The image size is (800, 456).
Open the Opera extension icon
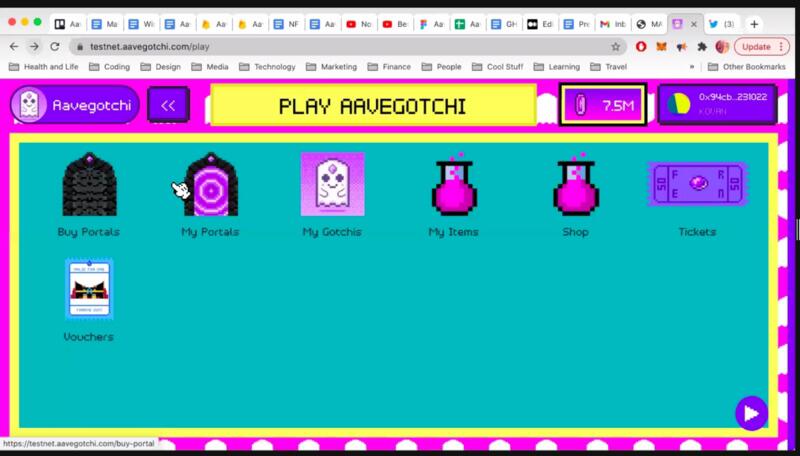[x=641, y=46]
